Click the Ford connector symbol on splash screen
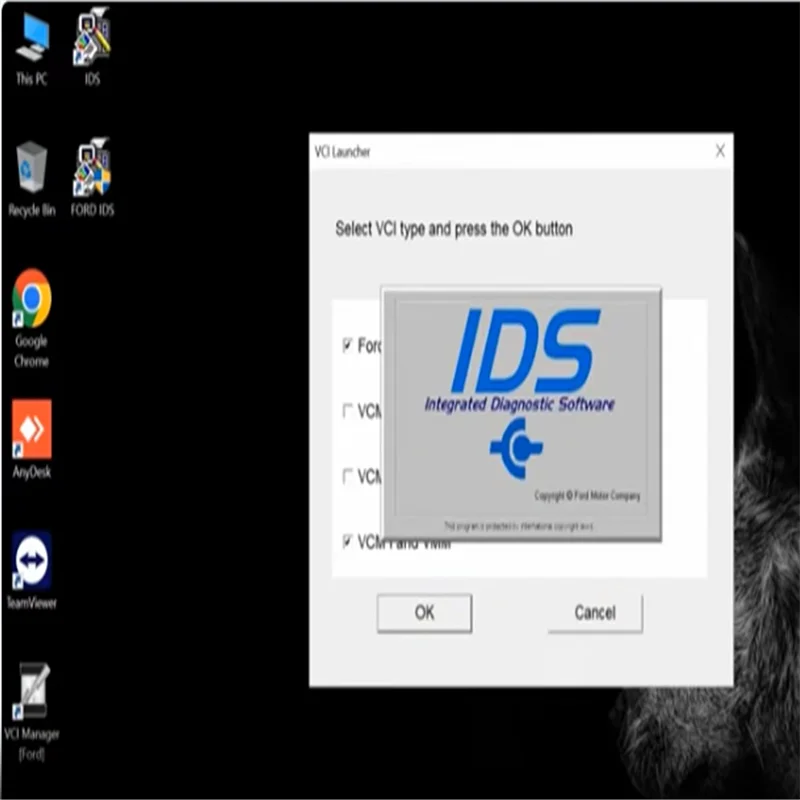 click(519, 447)
